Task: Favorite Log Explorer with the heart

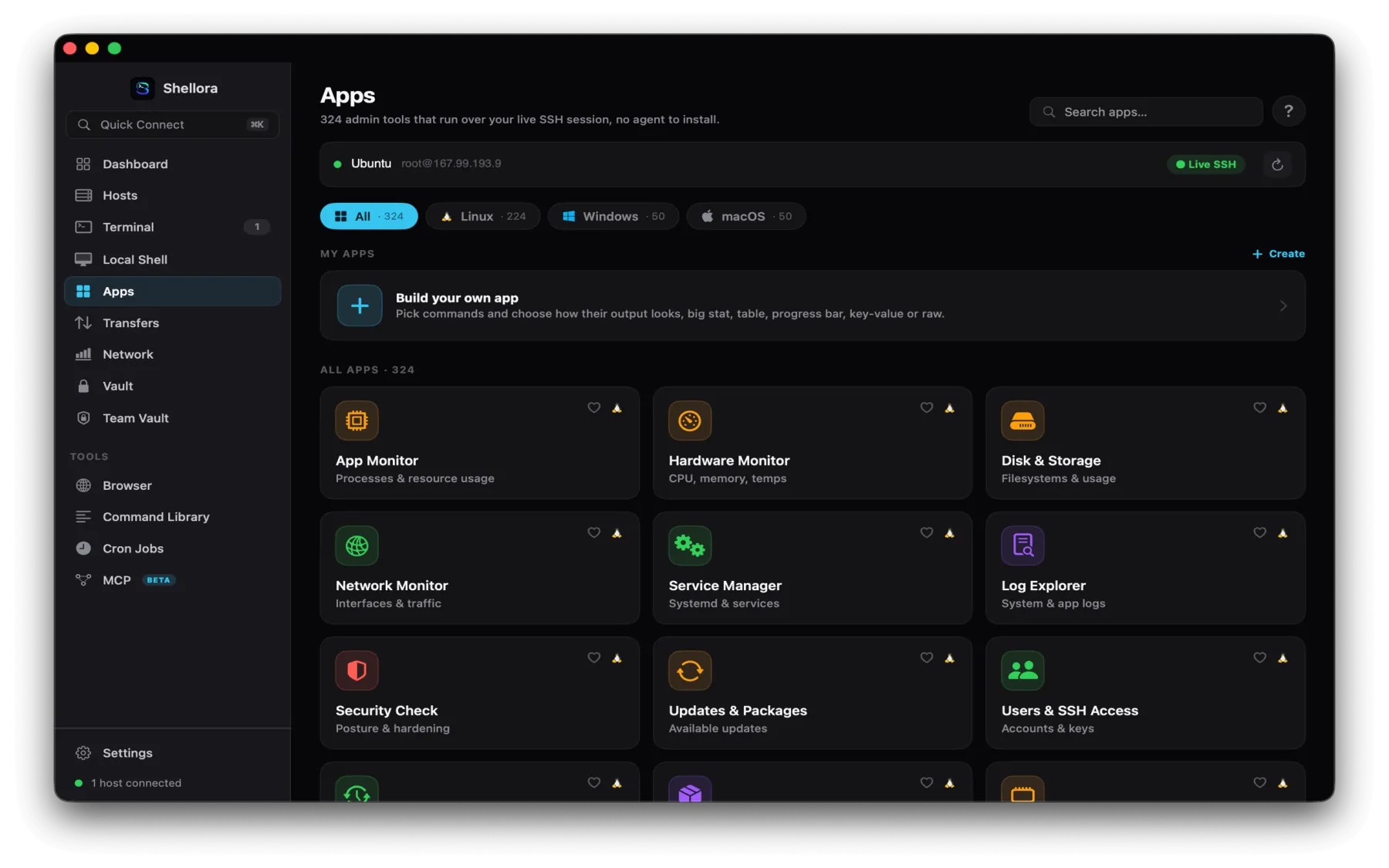Action: coord(1259,533)
